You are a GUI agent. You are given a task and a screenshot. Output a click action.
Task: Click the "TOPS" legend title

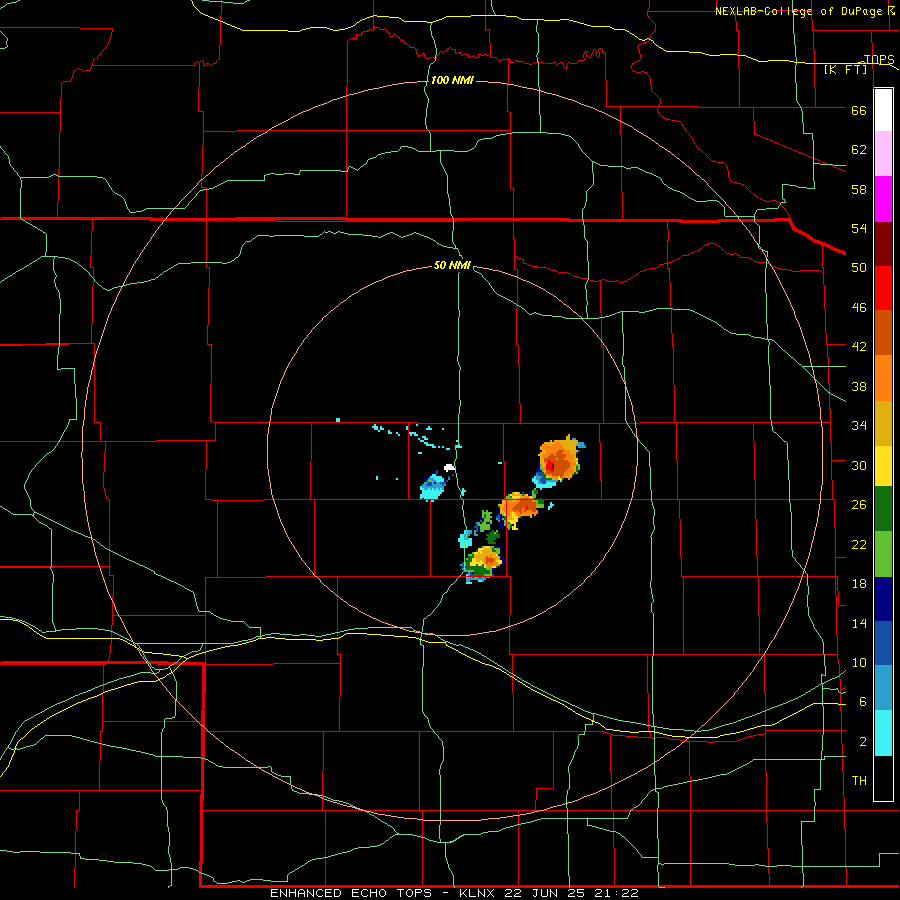(x=879, y=59)
